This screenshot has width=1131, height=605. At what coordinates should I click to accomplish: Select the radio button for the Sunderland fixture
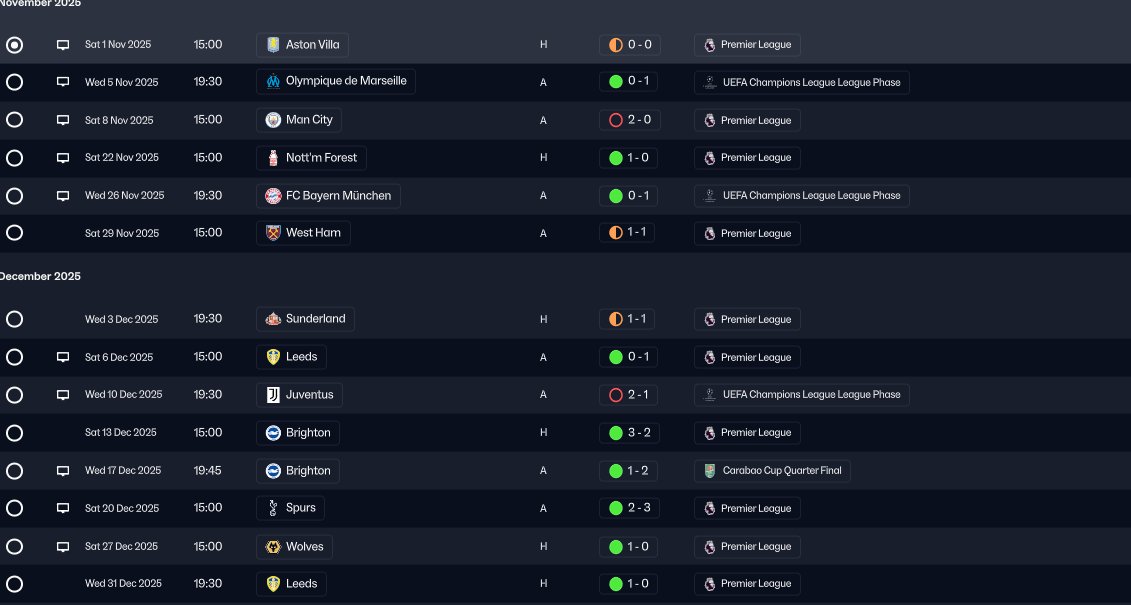[x=14, y=319]
